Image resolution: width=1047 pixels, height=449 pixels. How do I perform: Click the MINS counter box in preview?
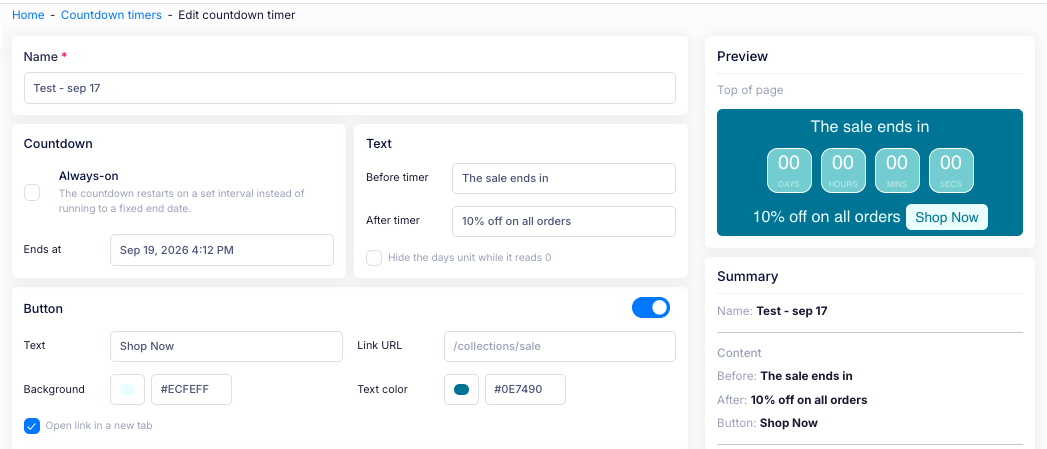[897, 170]
